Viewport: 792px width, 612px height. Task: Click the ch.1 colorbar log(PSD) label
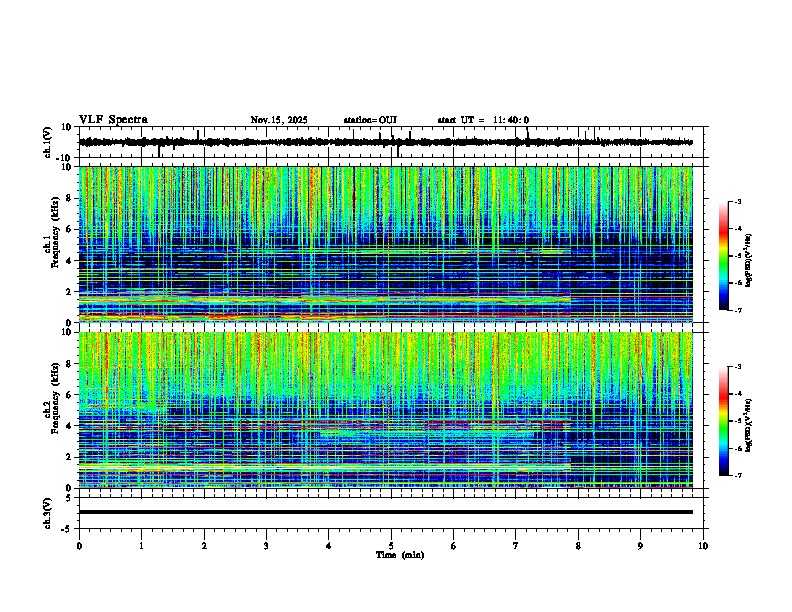click(x=749, y=261)
